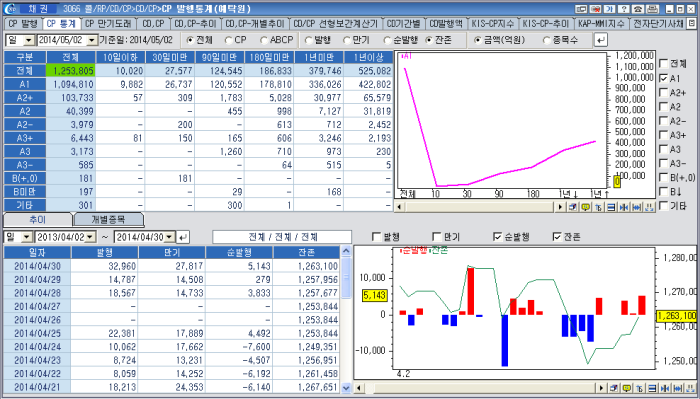The image size is (700, 399).
Task: Click lower chart settings icon
Action: tap(614, 388)
